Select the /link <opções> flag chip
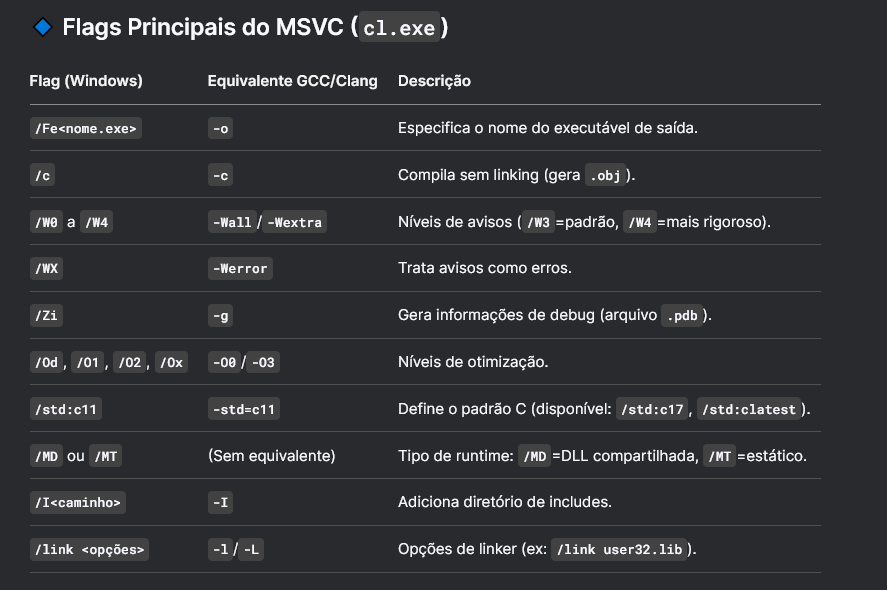Viewport: 887px width, 590px height. 89,550
